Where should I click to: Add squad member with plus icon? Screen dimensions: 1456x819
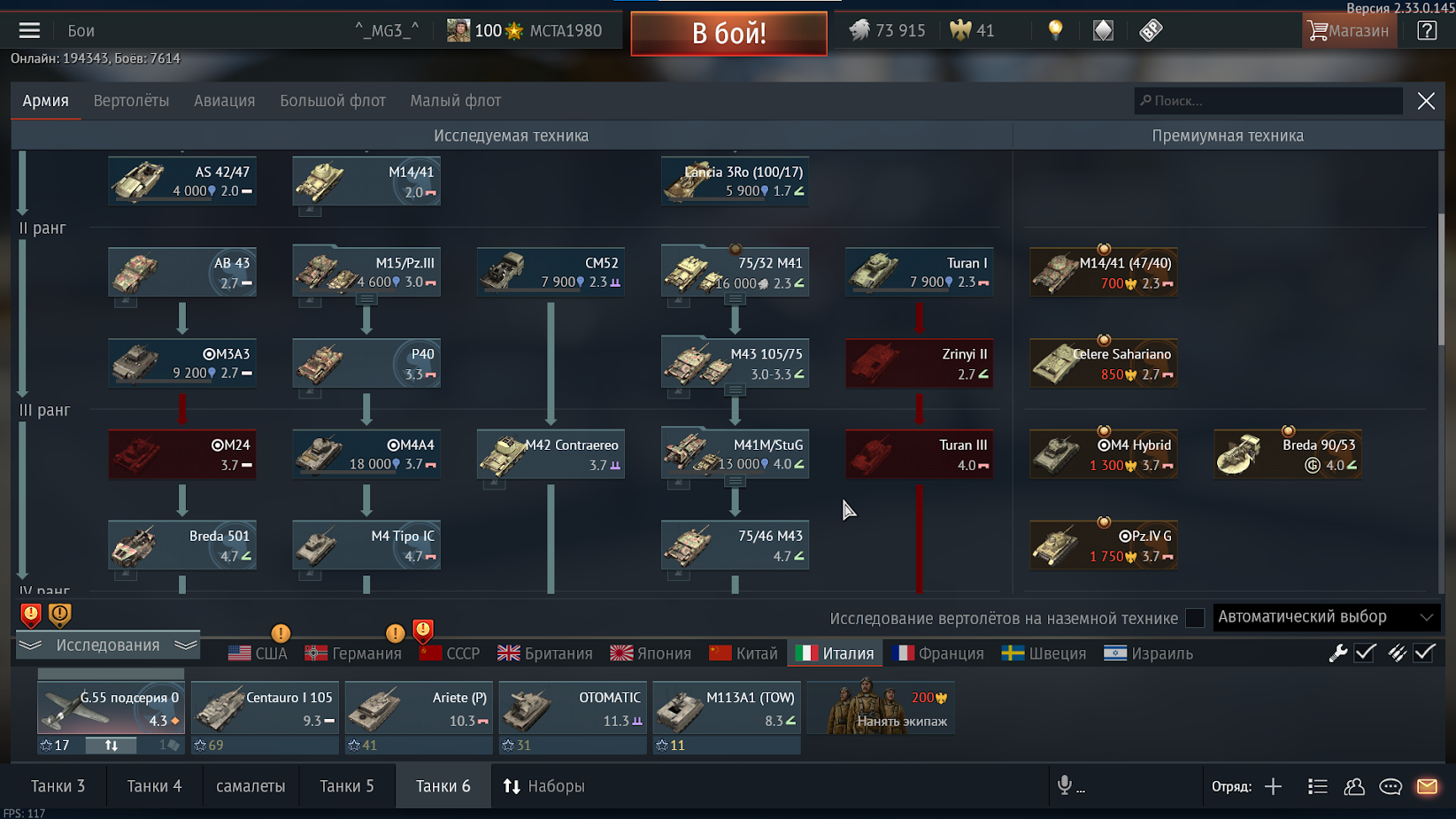tap(1273, 786)
